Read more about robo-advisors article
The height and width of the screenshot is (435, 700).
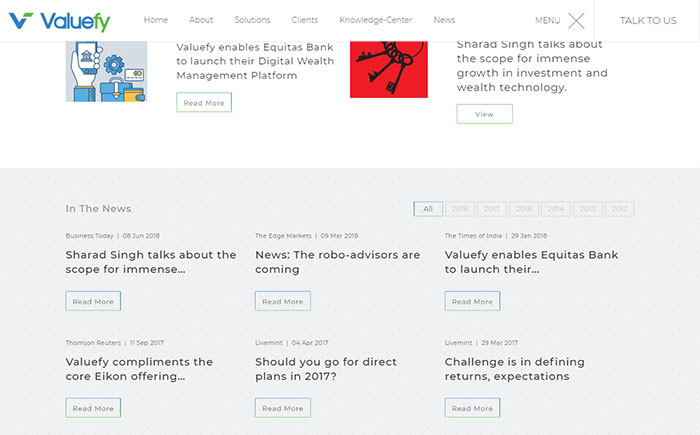point(283,301)
